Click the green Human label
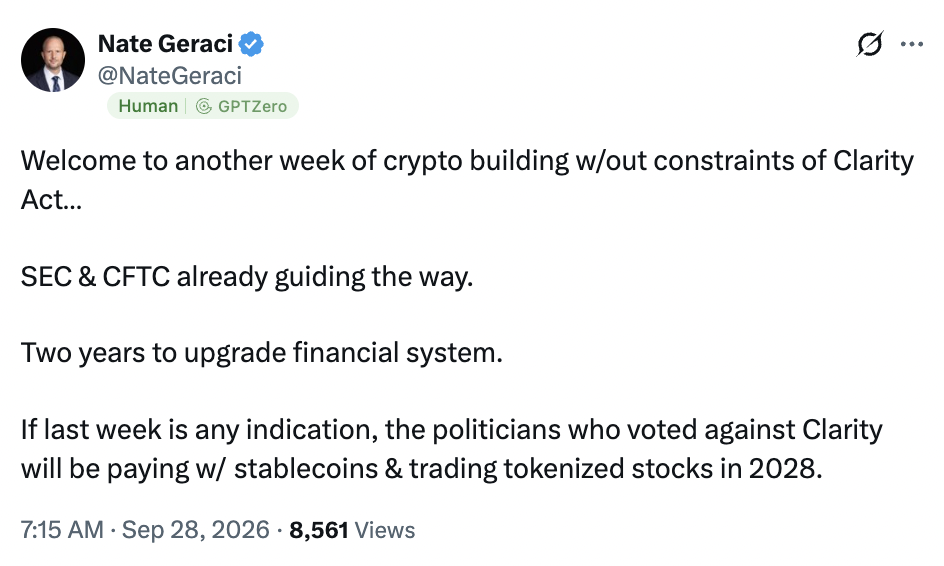Image resolution: width=944 pixels, height=566 pixels. point(148,106)
